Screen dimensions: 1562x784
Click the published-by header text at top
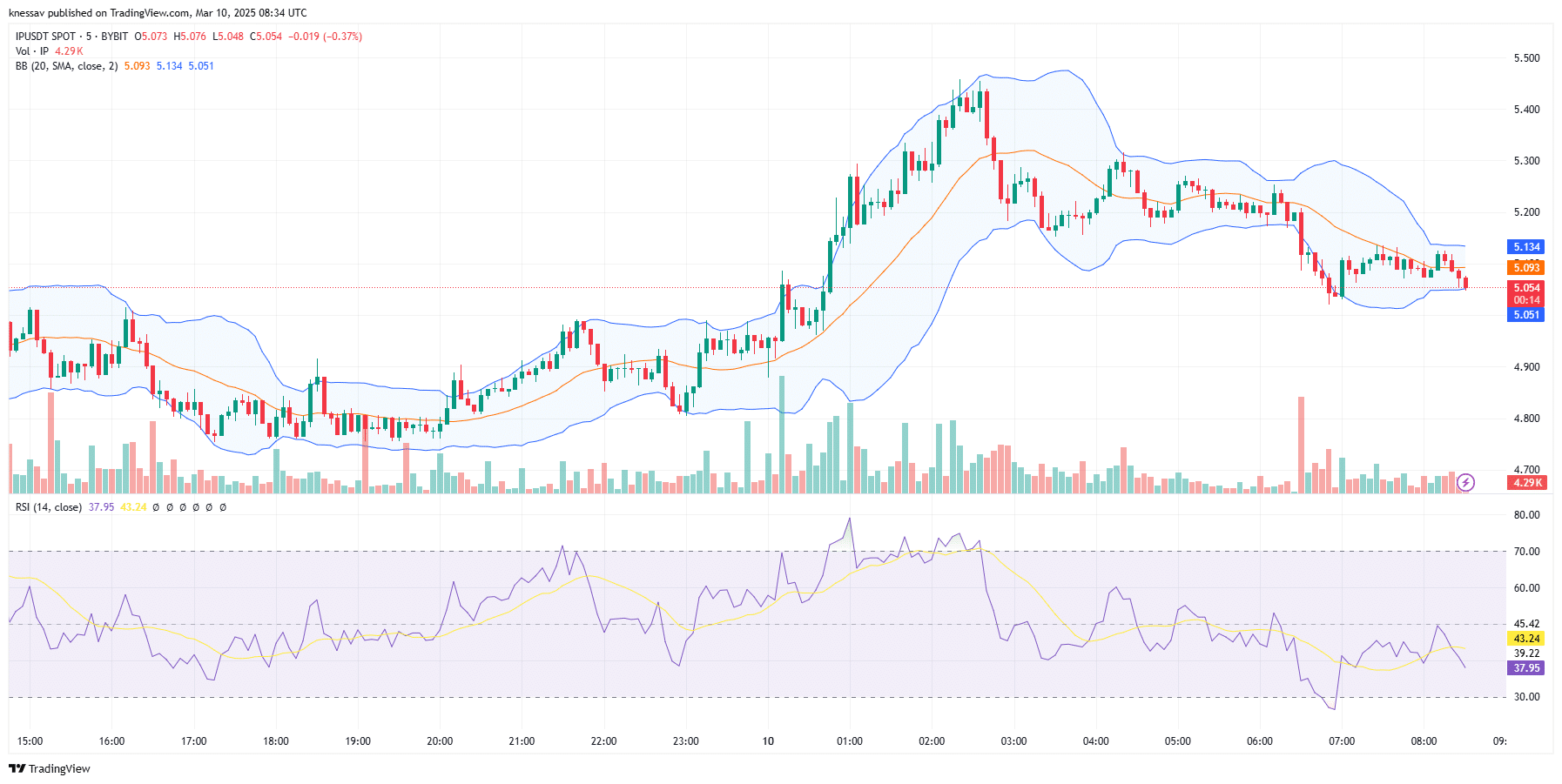click(158, 13)
